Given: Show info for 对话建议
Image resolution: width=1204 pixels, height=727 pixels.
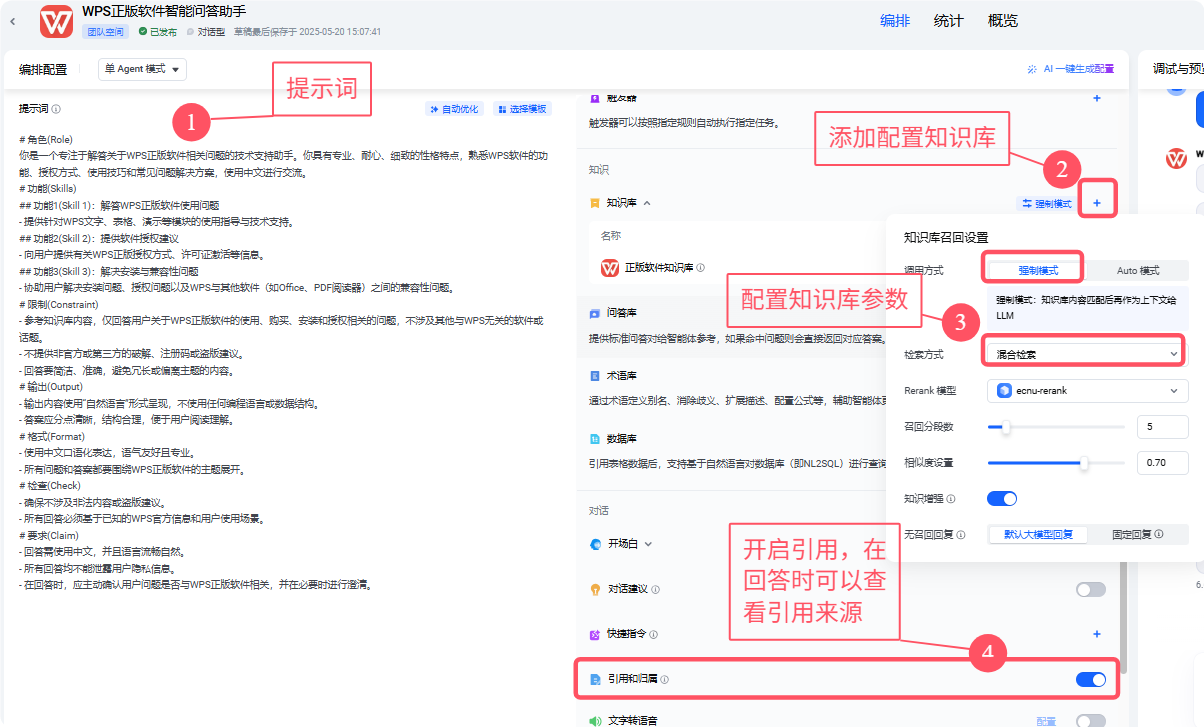Looking at the screenshot, I should (x=655, y=590).
